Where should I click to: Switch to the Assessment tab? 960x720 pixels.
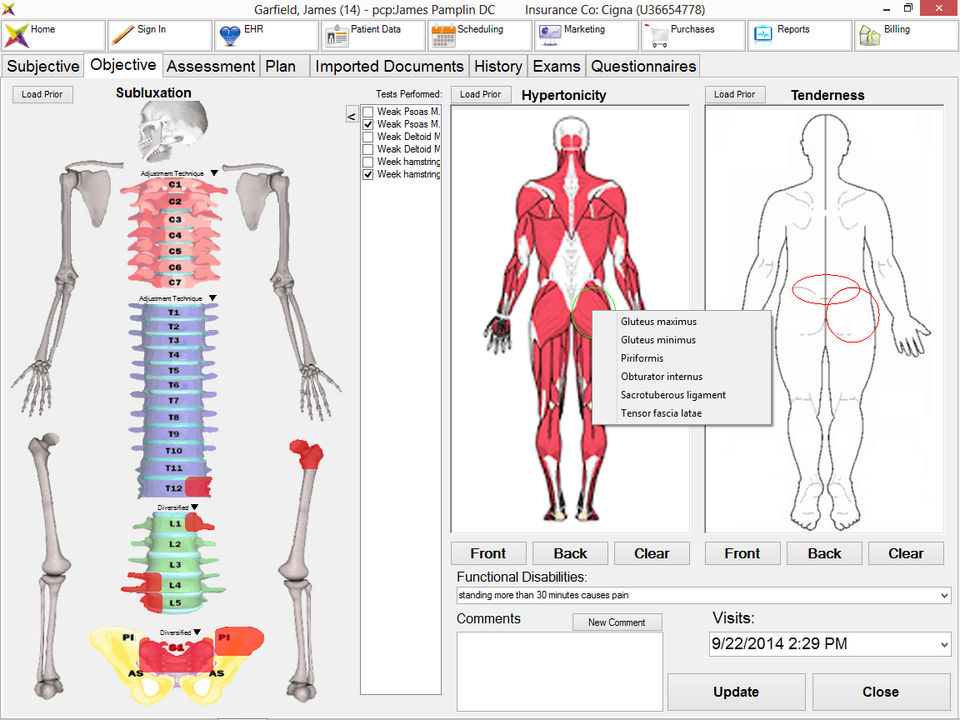point(211,66)
